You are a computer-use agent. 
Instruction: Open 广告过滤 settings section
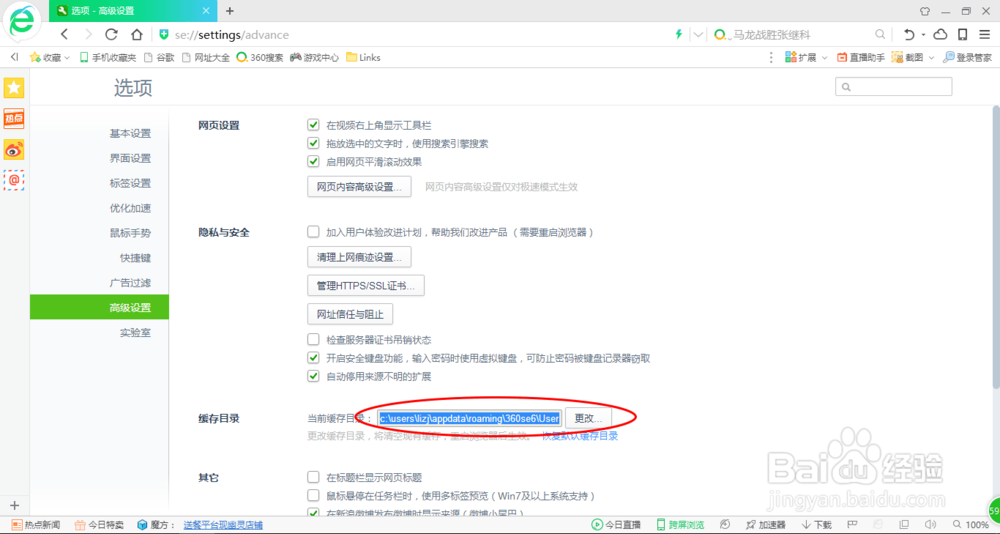point(130,283)
